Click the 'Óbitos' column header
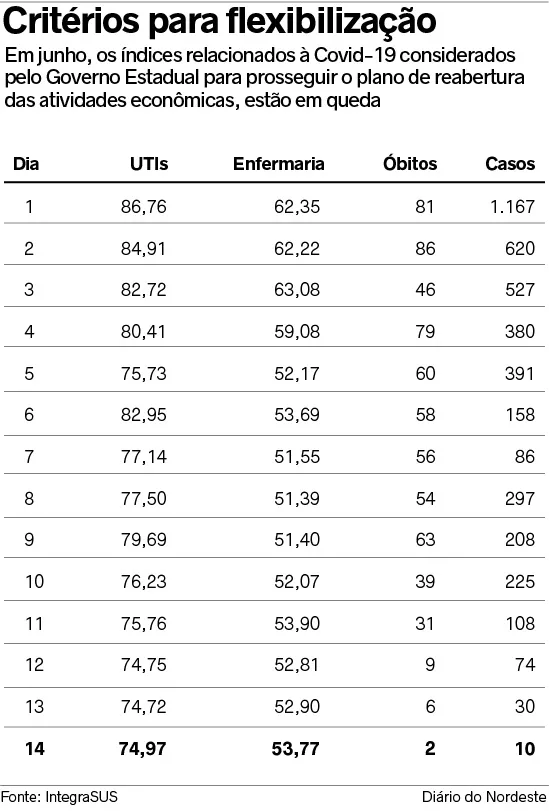Image resolution: width=549 pixels, height=811 pixels. pos(410,163)
